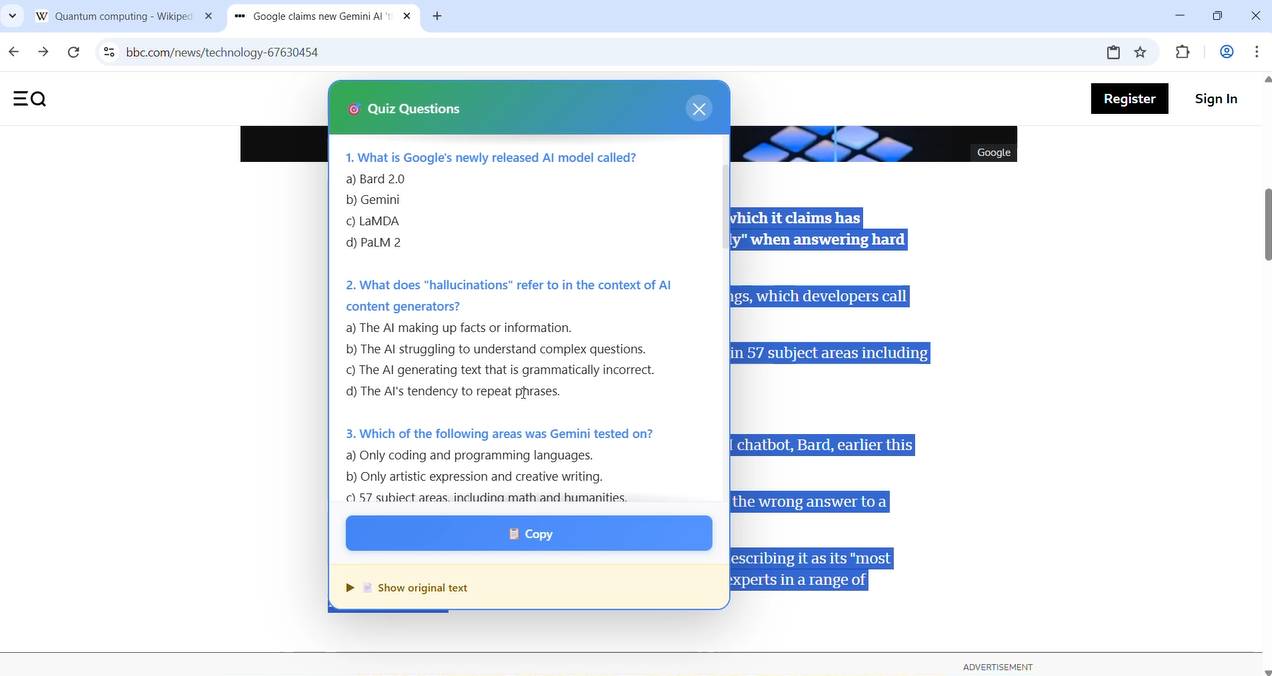The image size is (1272, 676).
Task: Open the Chrome three-dot menu
Action: [1256, 52]
